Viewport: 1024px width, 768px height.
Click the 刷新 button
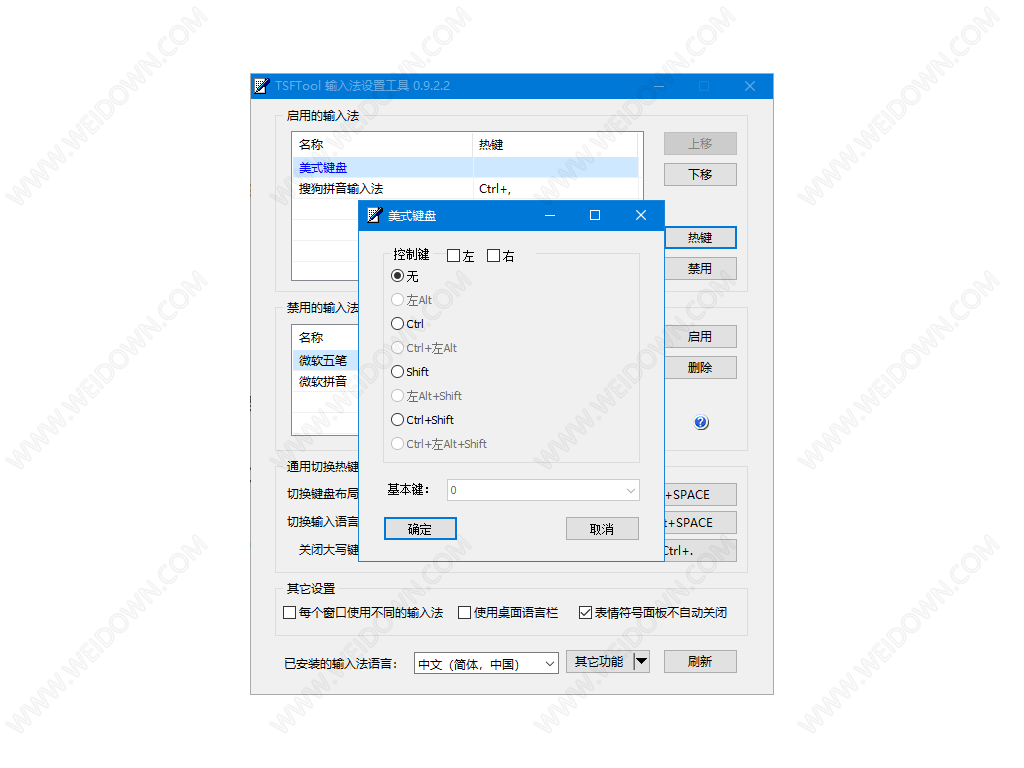pos(700,662)
